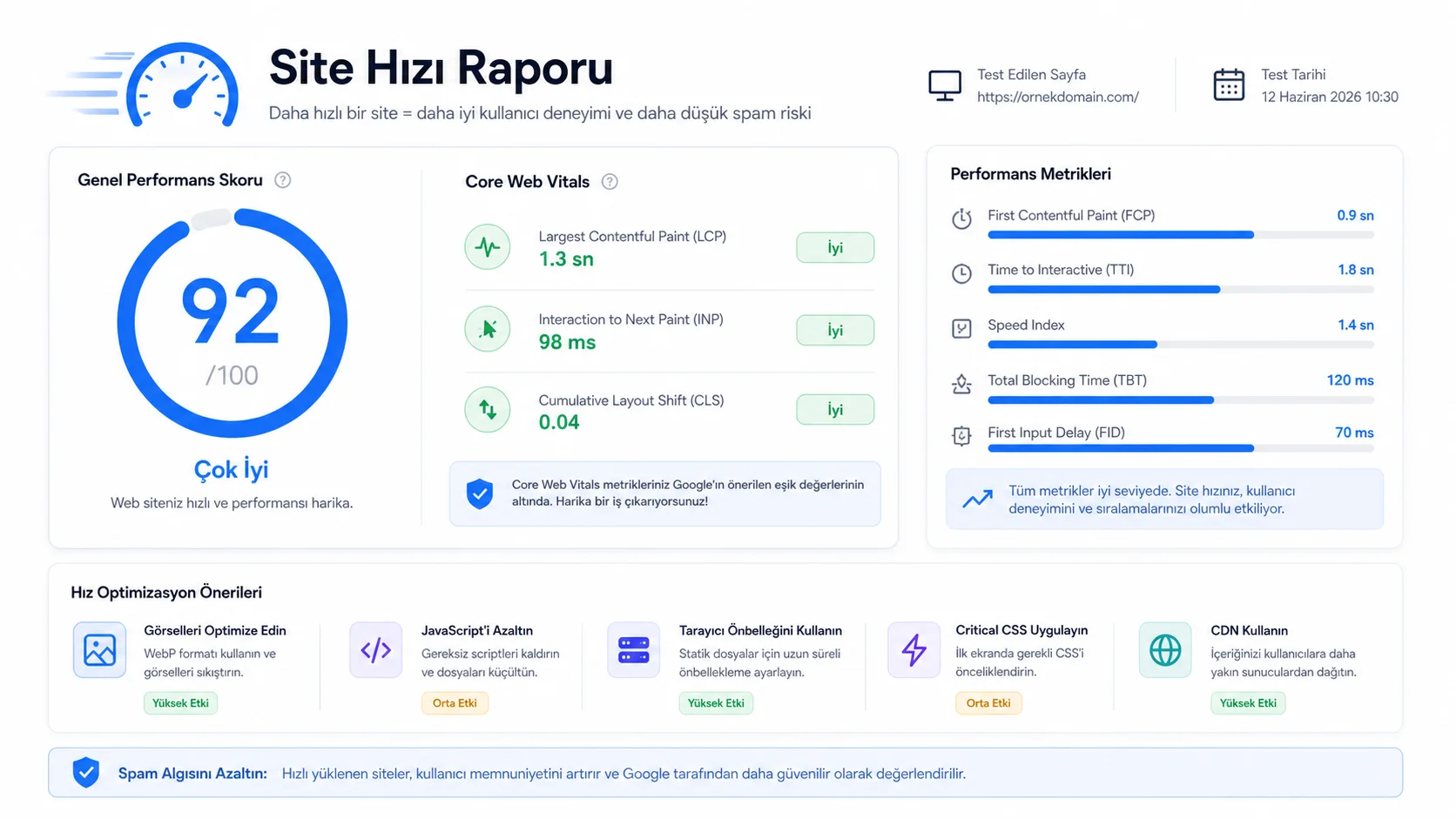The height and width of the screenshot is (819, 1456).
Task: Click Orta Etki tag under Critical CSS Uygulayın
Action: pos(988,703)
